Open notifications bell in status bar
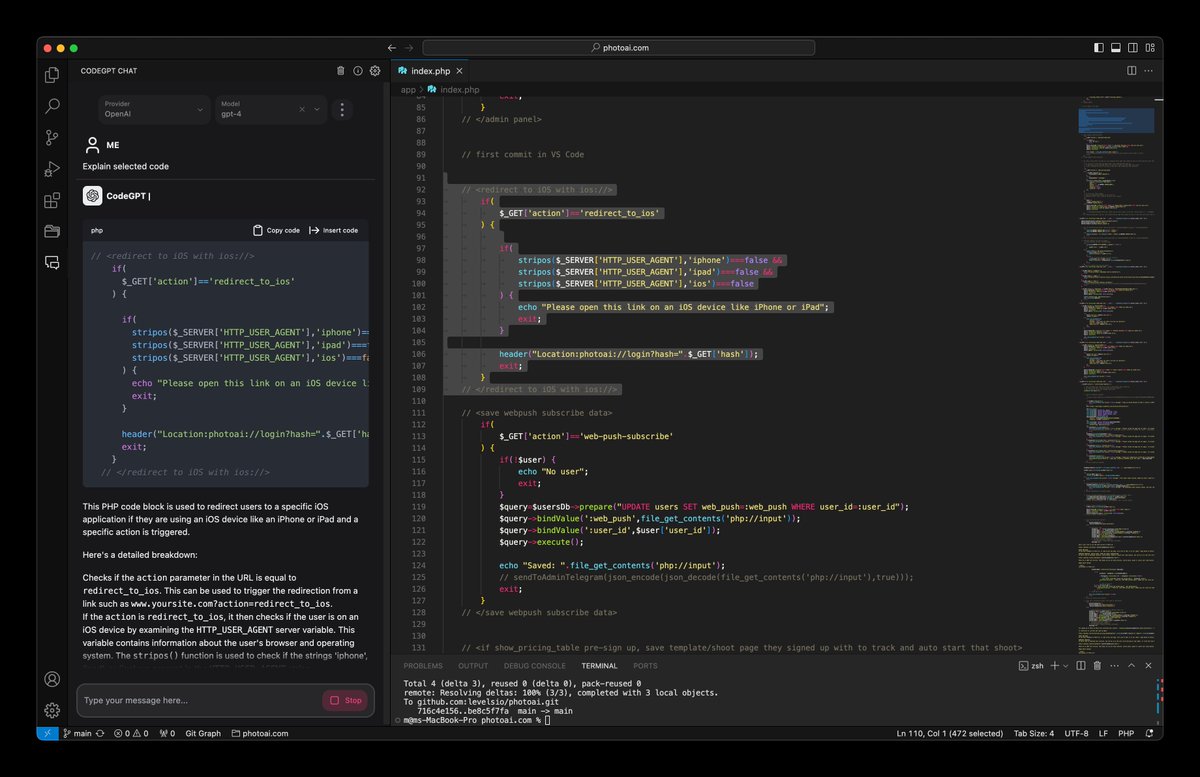 (x=1148, y=733)
